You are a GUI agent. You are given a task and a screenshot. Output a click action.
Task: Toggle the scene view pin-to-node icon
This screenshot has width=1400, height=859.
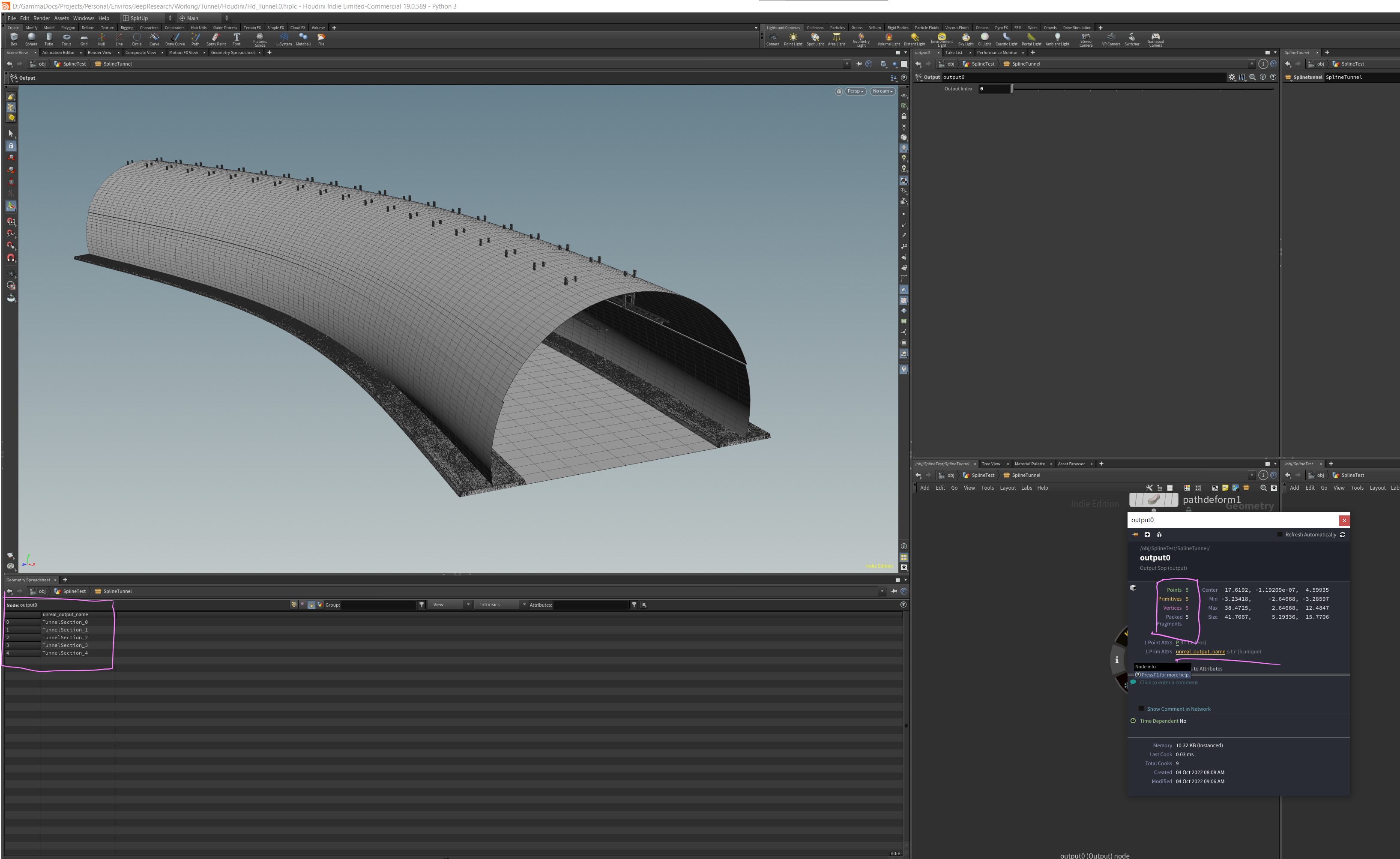859,64
